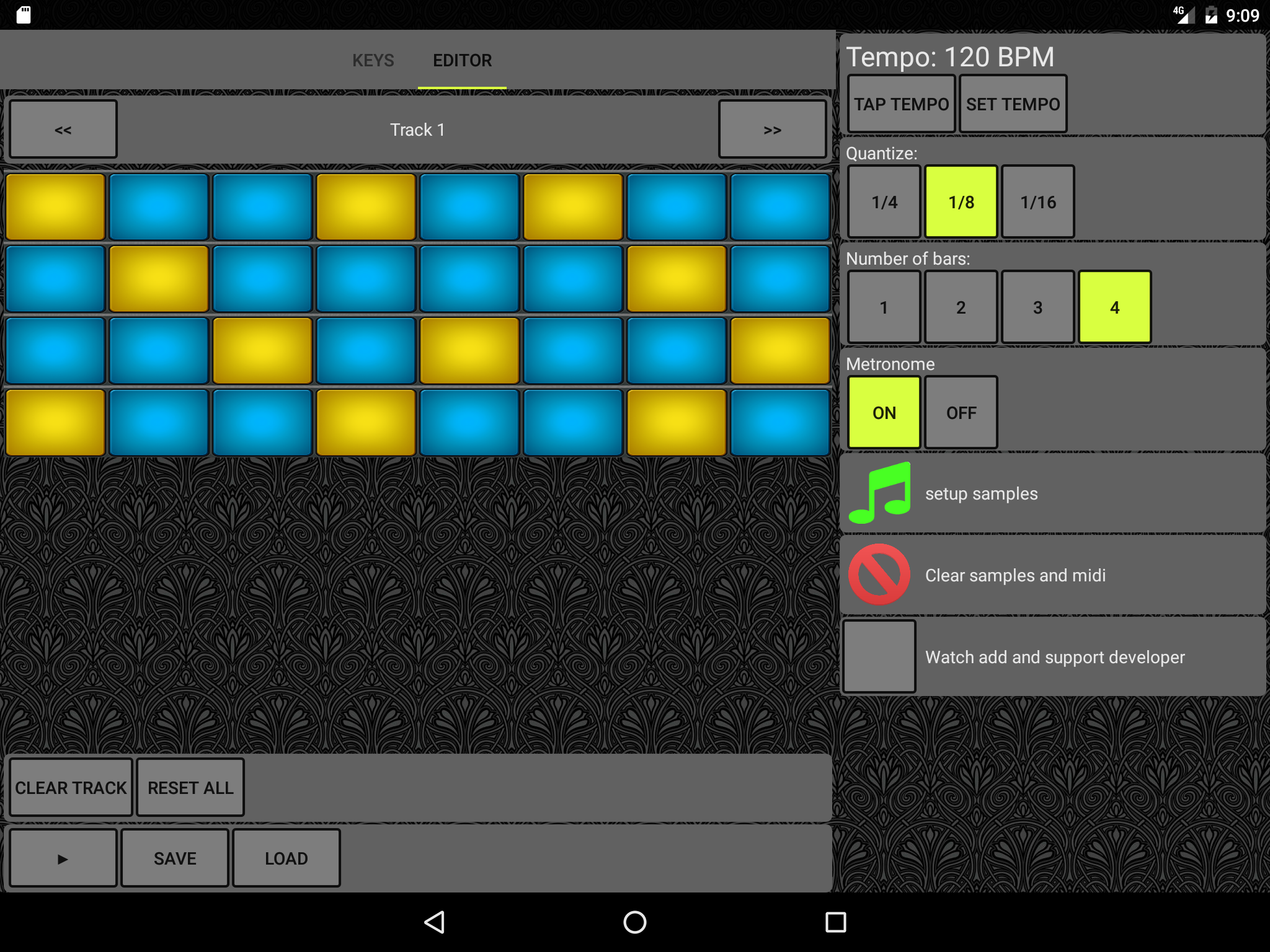Select the EDITOR tab
The width and height of the screenshot is (1270, 952).
click(x=462, y=60)
